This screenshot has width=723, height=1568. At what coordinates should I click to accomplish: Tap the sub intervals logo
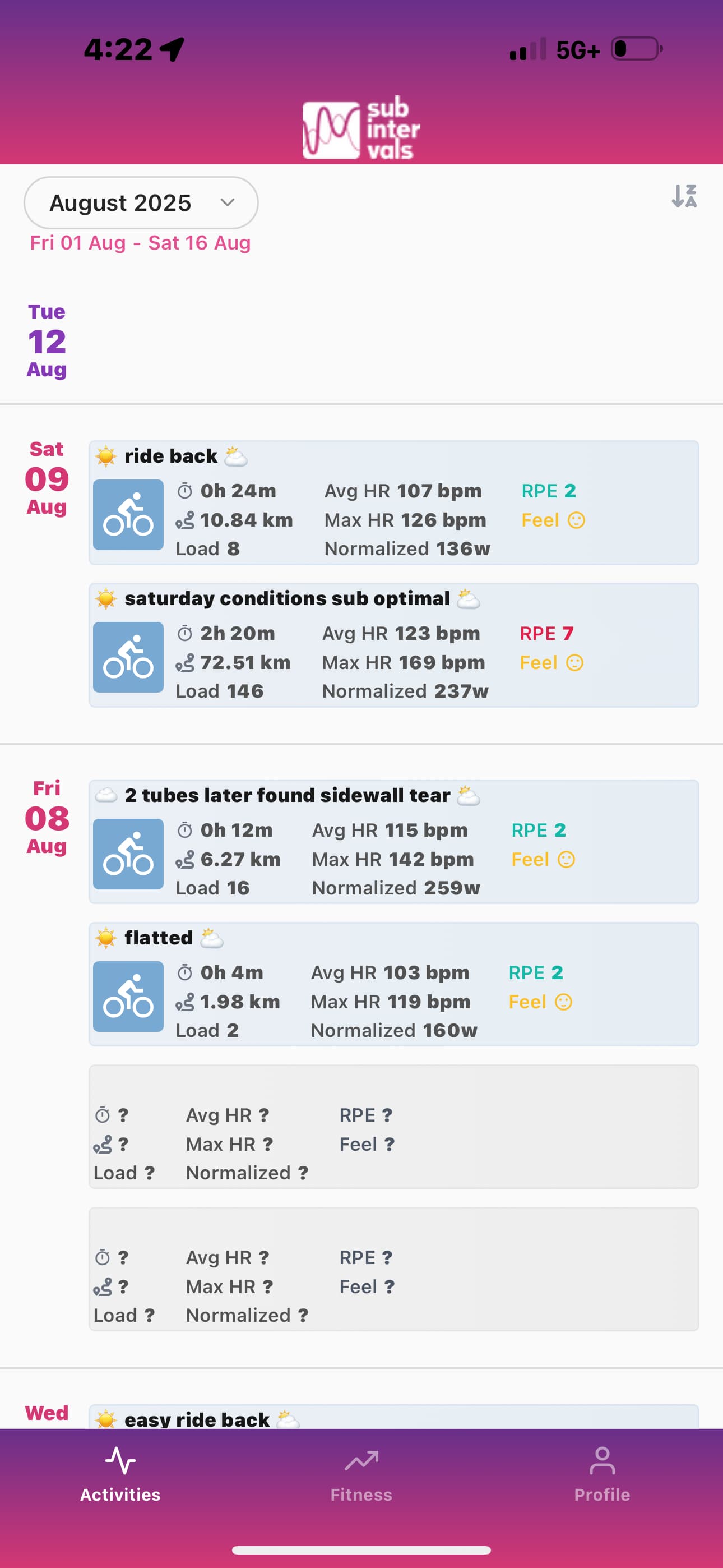tap(361, 129)
